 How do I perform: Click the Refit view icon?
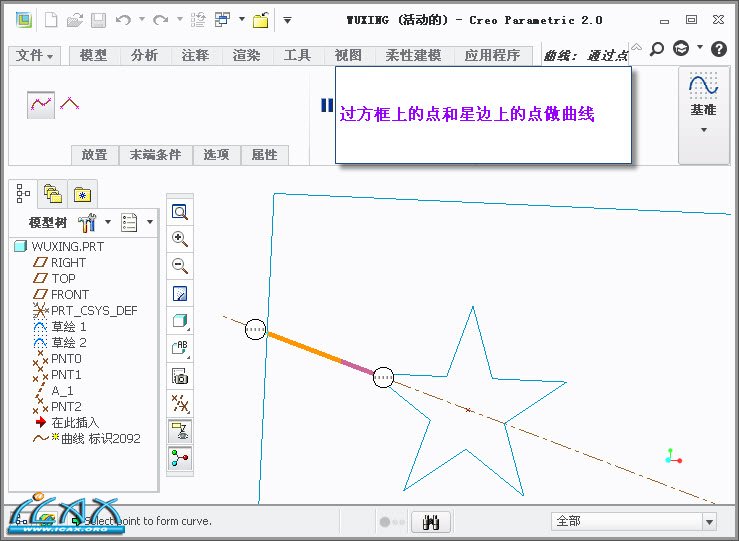pos(180,212)
